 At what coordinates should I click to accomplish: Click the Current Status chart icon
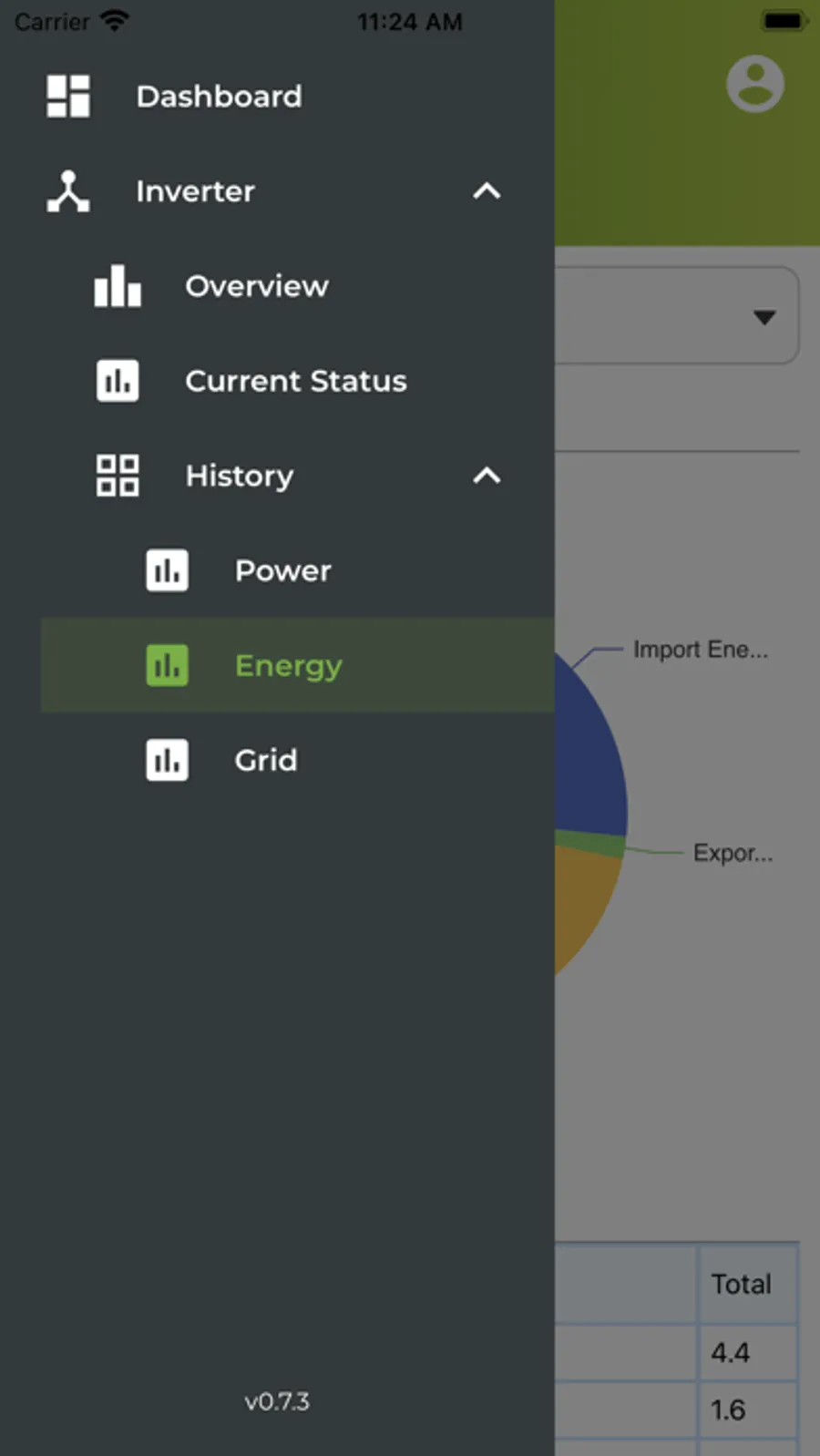pos(118,381)
